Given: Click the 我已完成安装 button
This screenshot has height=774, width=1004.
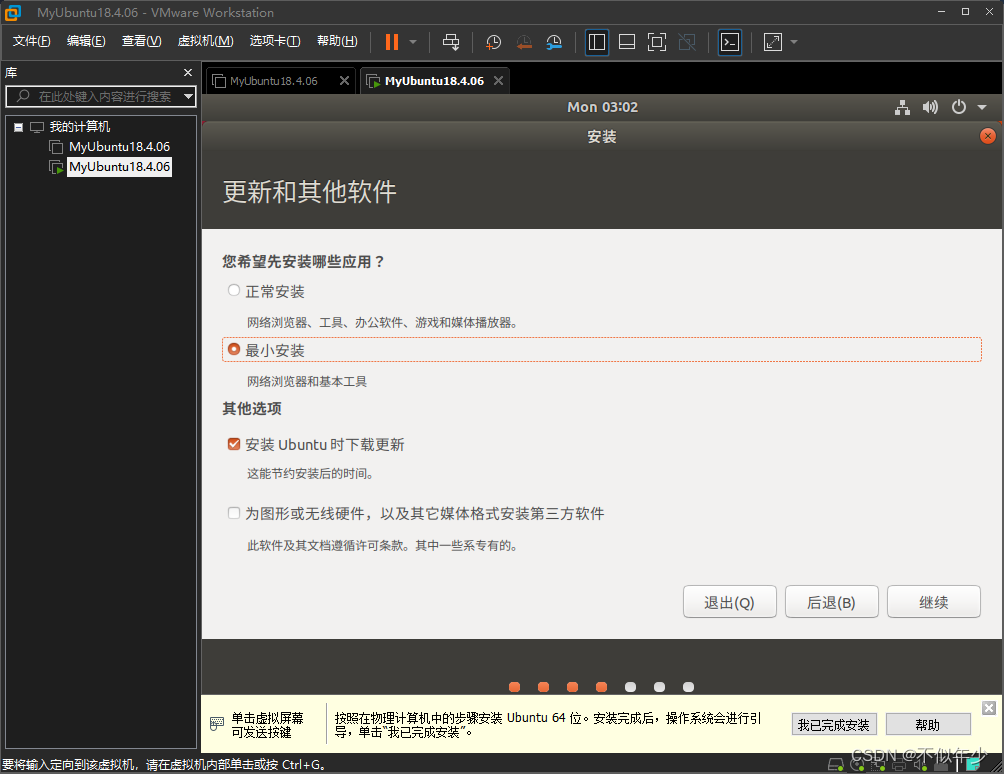Looking at the screenshot, I should point(834,725).
